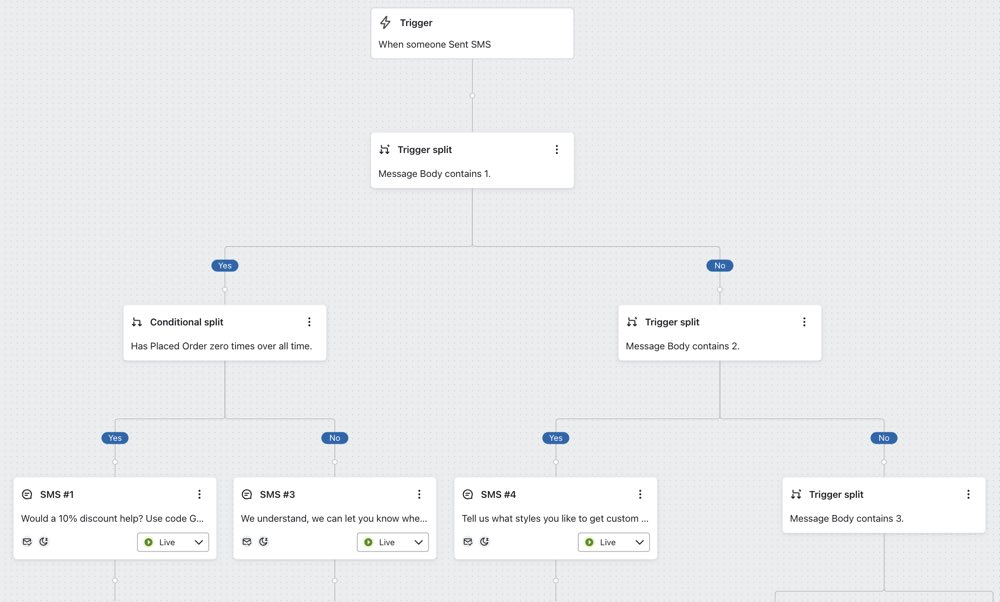Open more options on the "Message Body contains 2" split

[804, 322]
